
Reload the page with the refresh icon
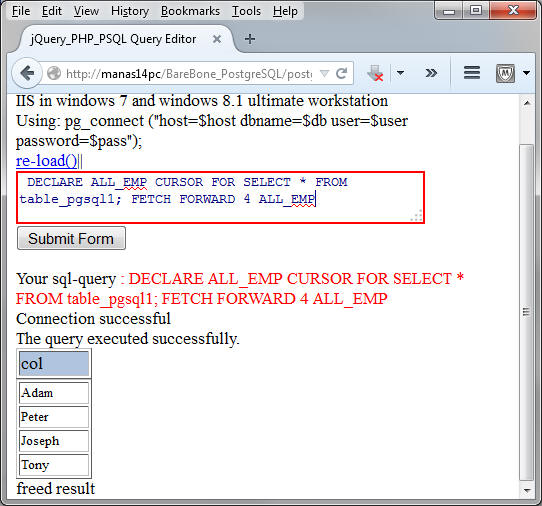(342, 73)
